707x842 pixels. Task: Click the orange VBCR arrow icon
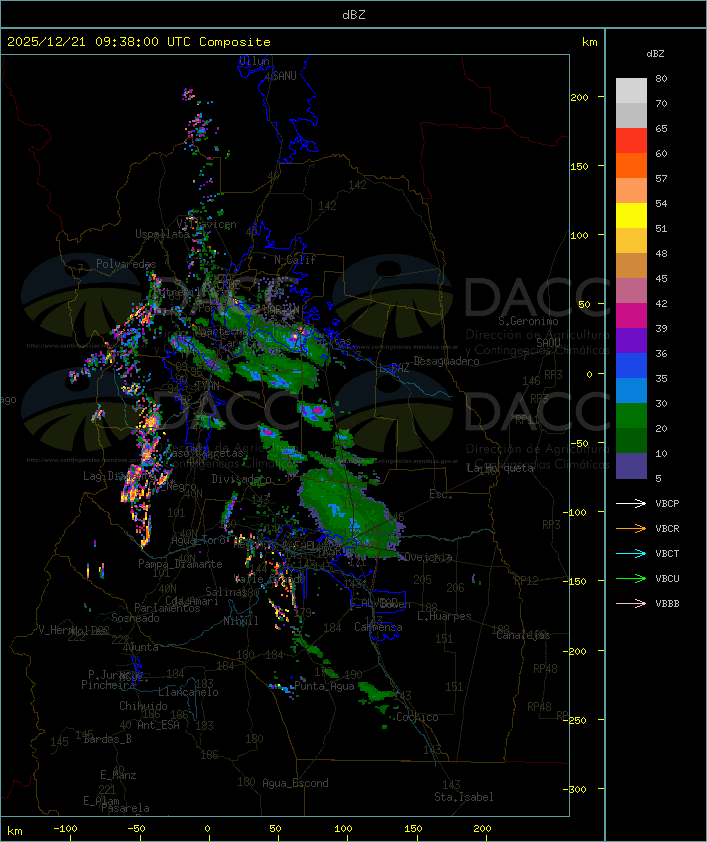click(x=631, y=528)
